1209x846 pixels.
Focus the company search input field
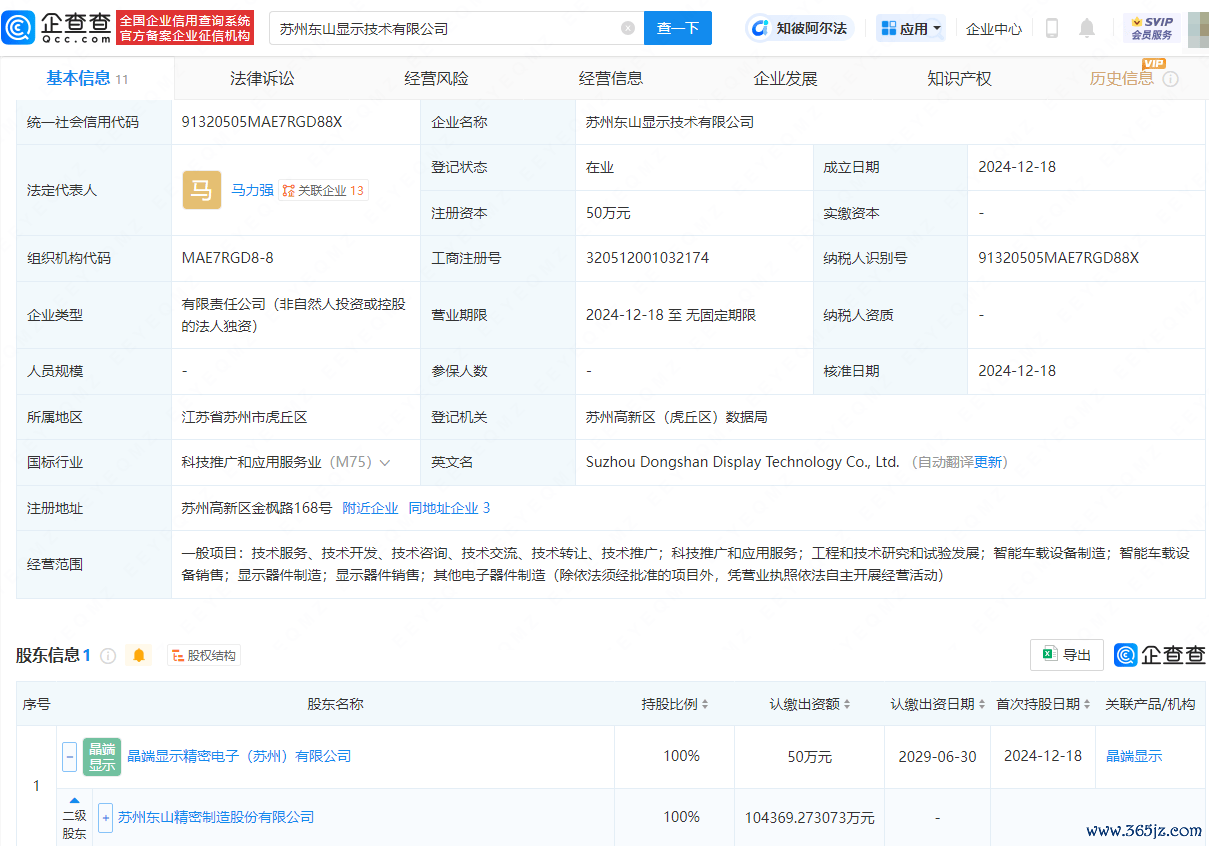[446, 28]
